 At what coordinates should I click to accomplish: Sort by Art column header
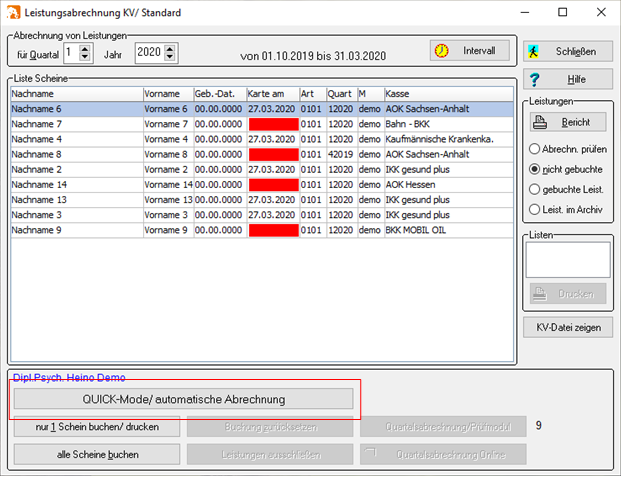(x=313, y=94)
